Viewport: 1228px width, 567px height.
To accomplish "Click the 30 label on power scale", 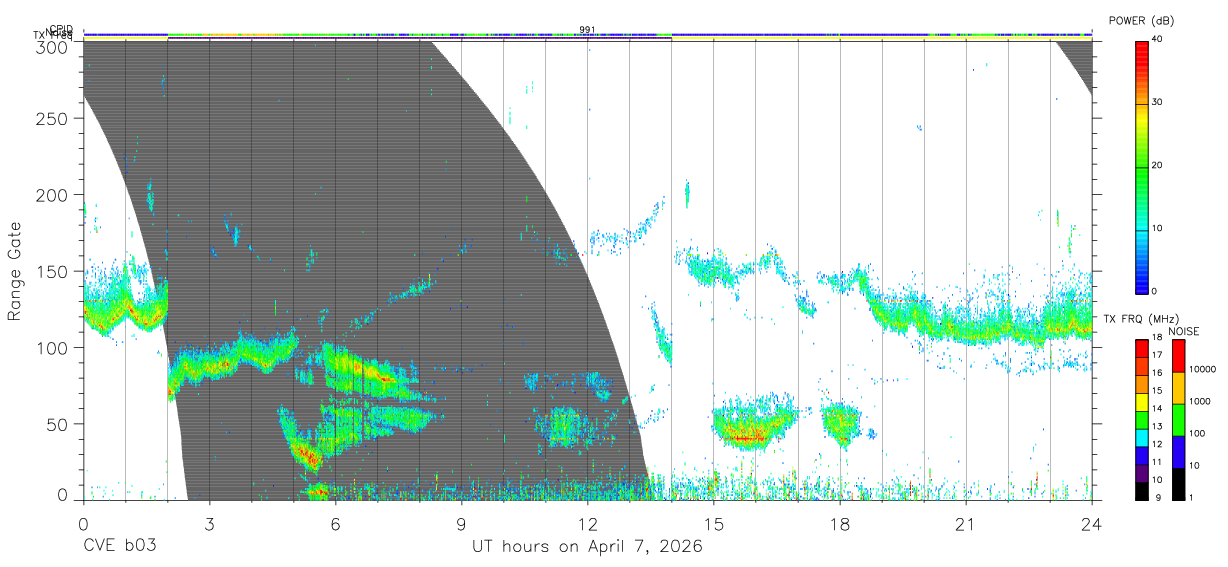I will pyautogui.click(x=1157, y=103).
